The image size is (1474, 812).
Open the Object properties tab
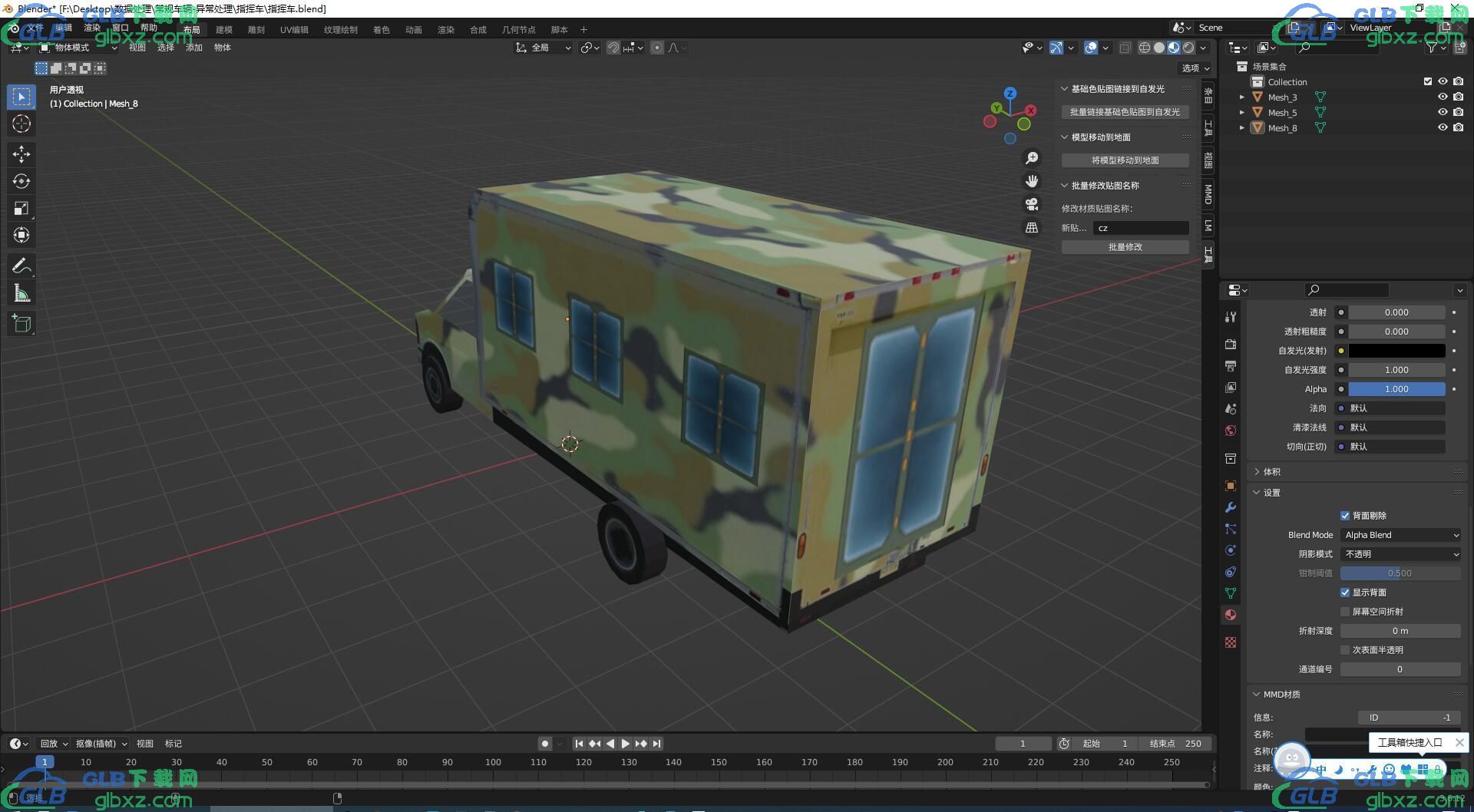coord(1231,486)
